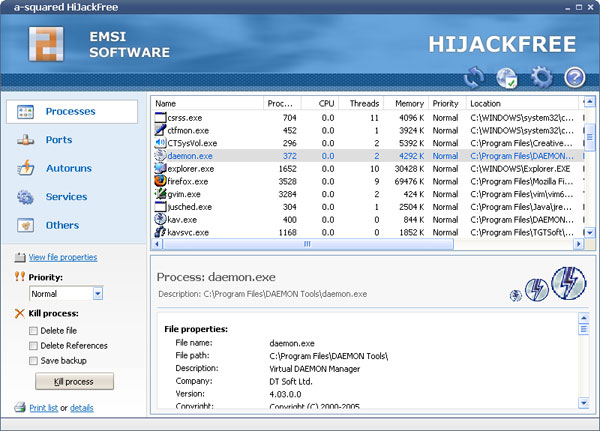Click the daemon.exe process icon
The width and height of the screenshot is (600, 431).
click(160, 155)
